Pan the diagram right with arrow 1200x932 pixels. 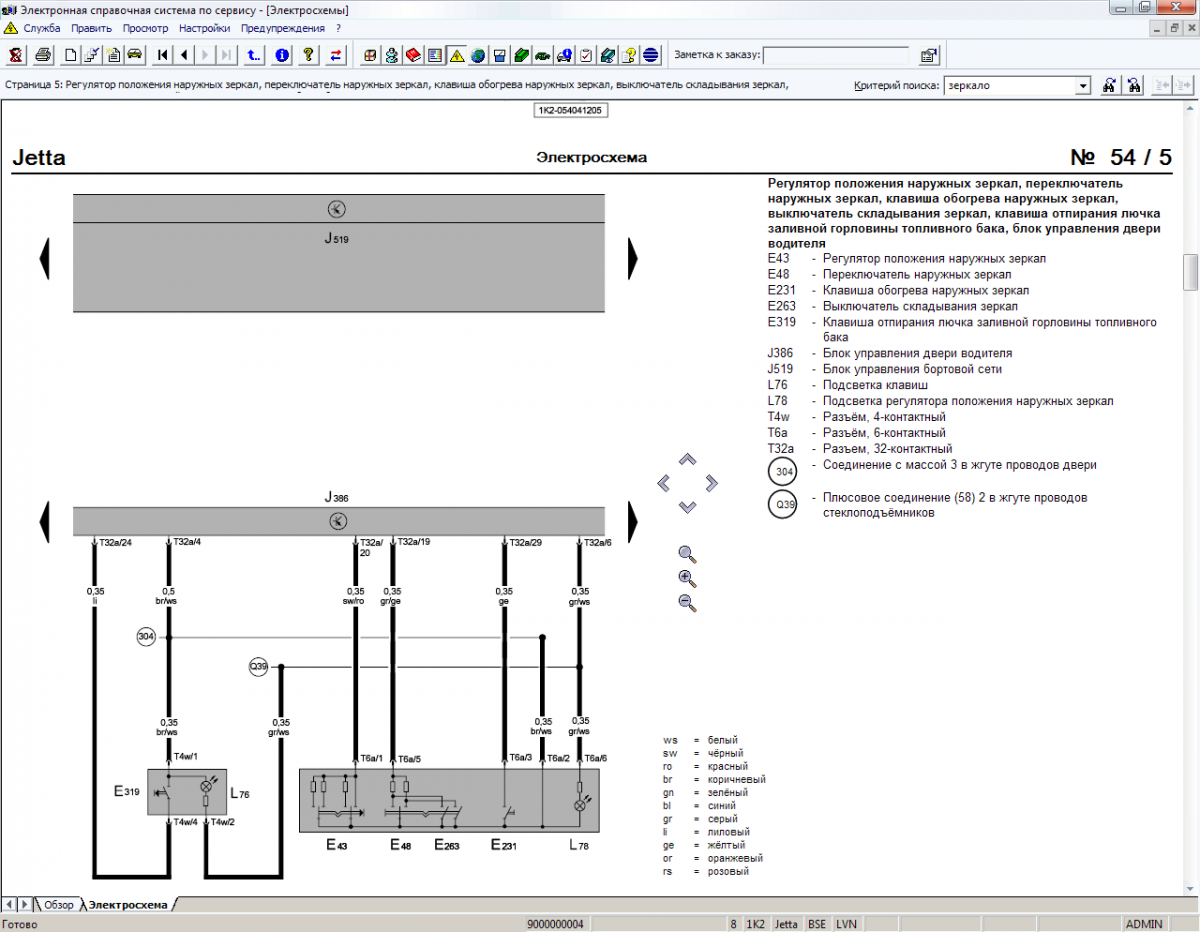tap(711, 484)
